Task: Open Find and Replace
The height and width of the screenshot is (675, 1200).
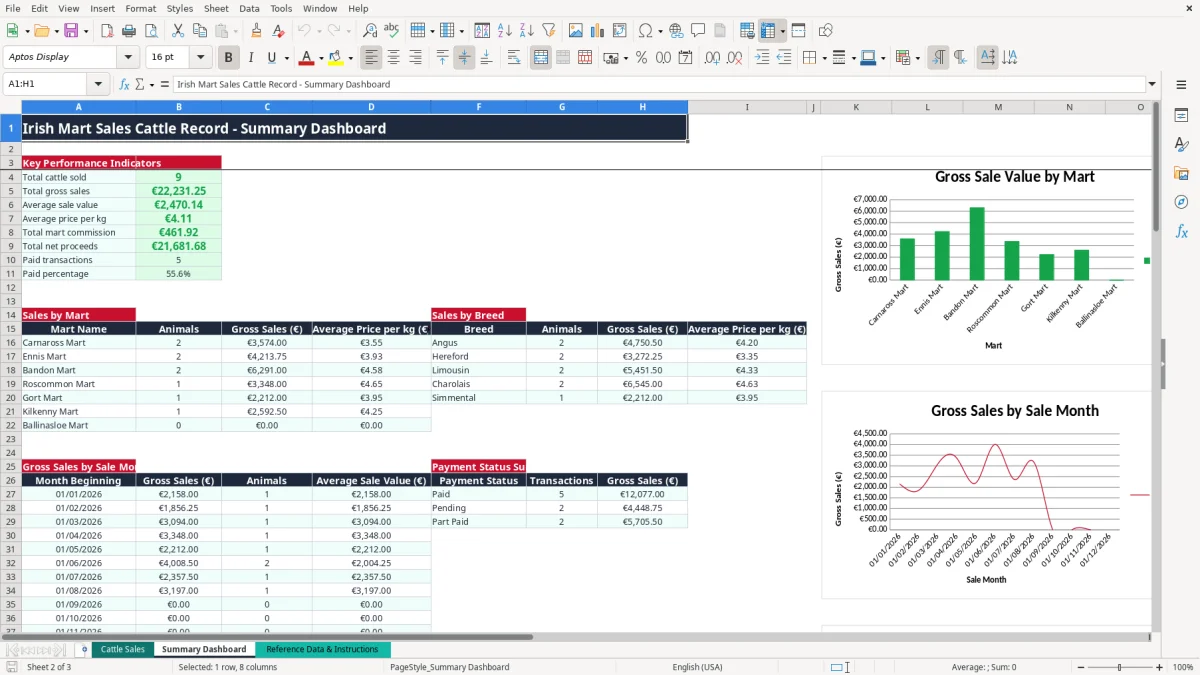Action: click(x=370, y=31)
